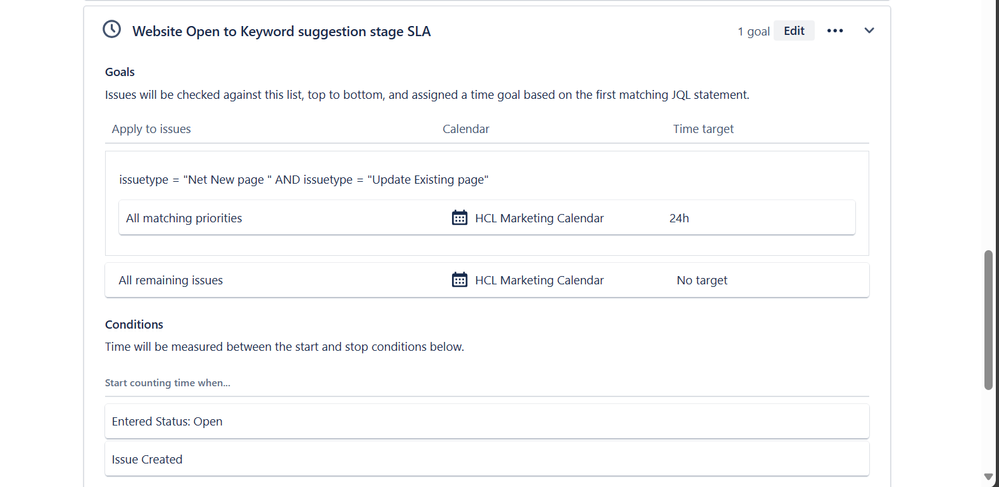Click the 1 goal count label
The image size is (999, 487).
754,31
